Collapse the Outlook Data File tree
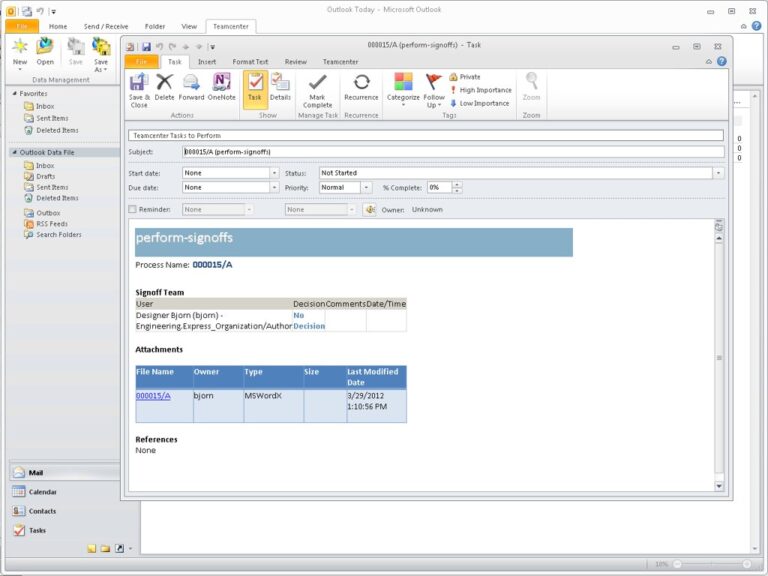 pyautogui.click(x=14, y=152)
